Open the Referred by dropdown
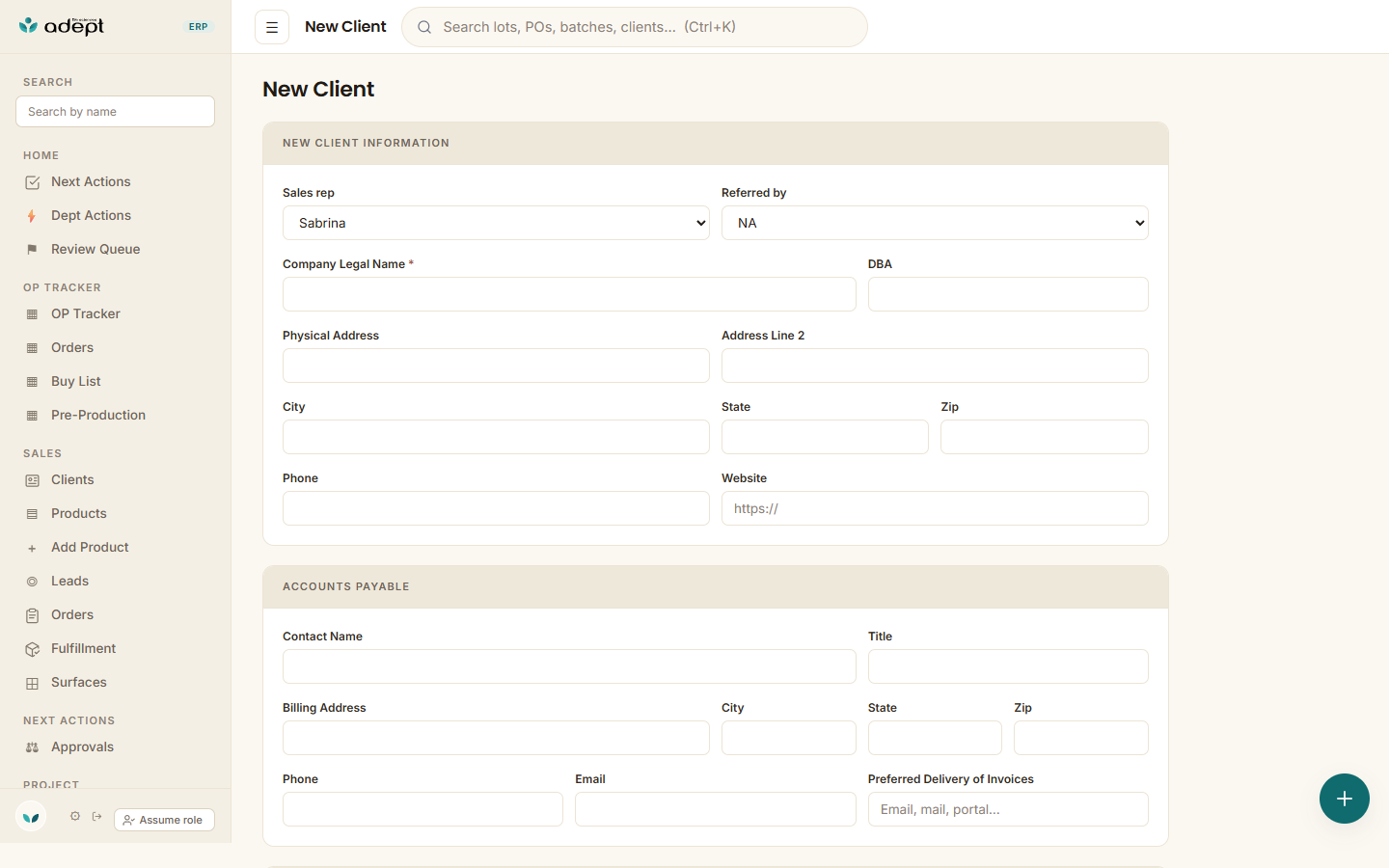The width and height of the screenshot is (1389, 868). pos(935,223)
